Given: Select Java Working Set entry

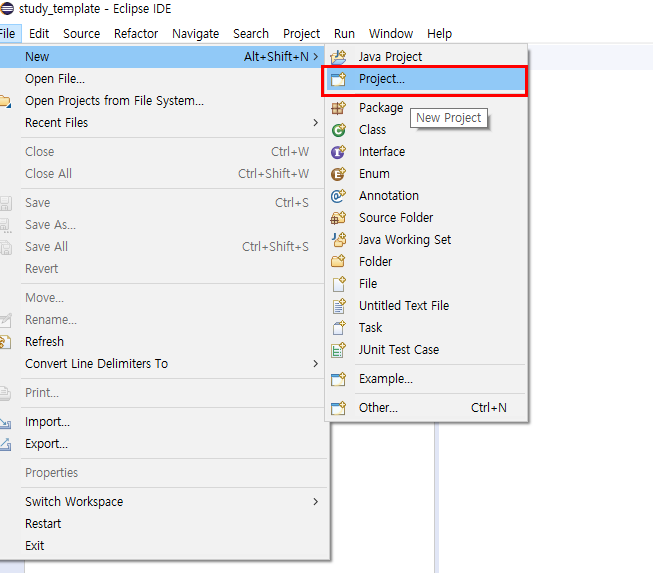Looking at the screenshot, I should (426, 240).
